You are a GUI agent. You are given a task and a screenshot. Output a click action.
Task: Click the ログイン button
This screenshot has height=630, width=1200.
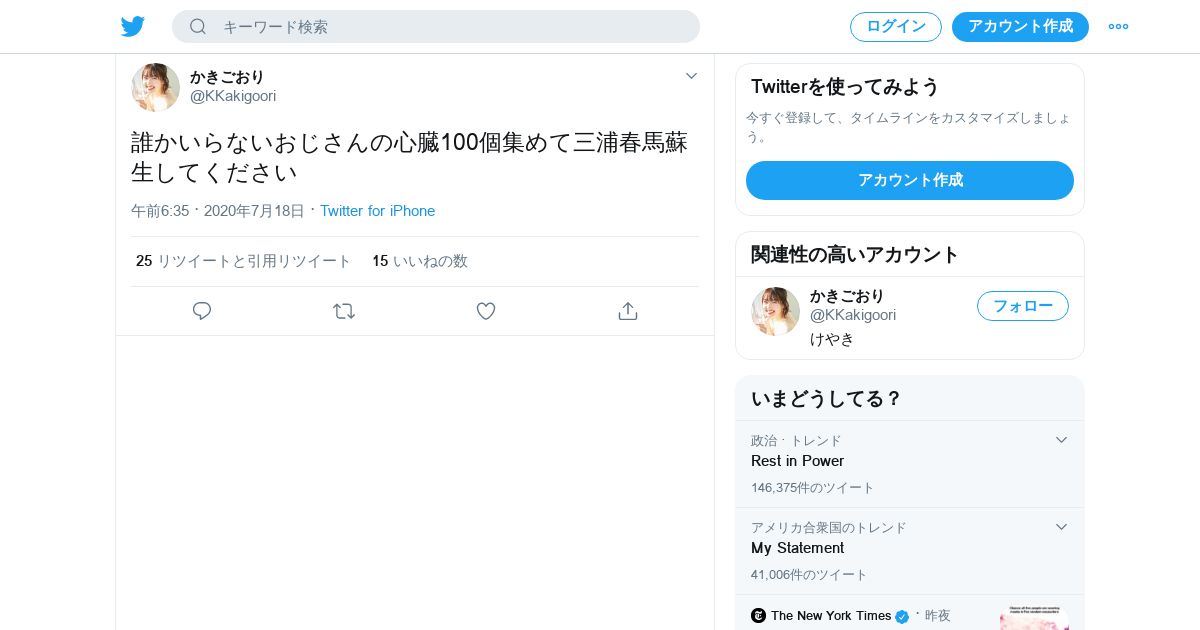[x=896, y=27]
